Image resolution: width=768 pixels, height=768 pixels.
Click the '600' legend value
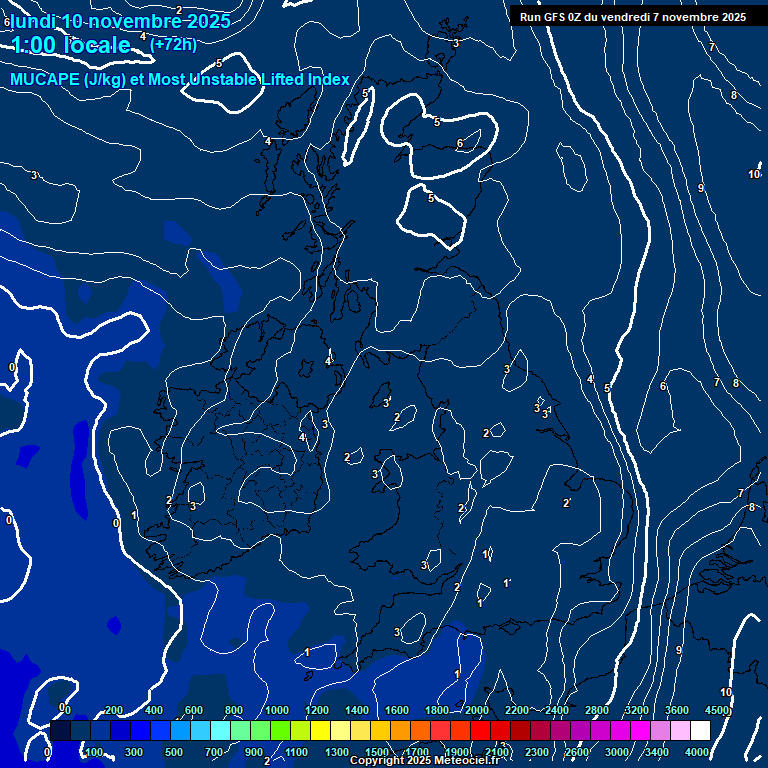pyautogui.click(x=193, y=710)
